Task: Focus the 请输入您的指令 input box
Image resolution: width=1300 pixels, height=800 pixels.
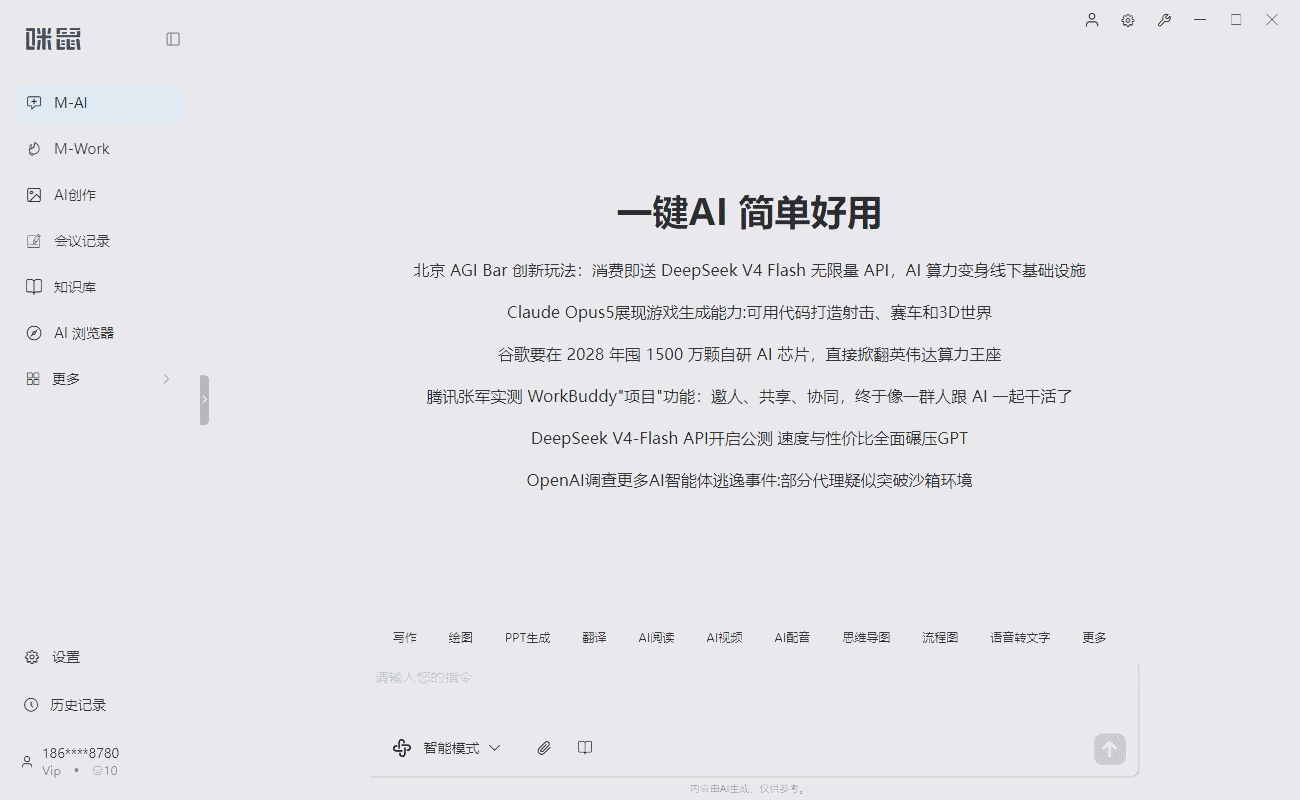Action: pyautogui.click(x=754, y=691)
